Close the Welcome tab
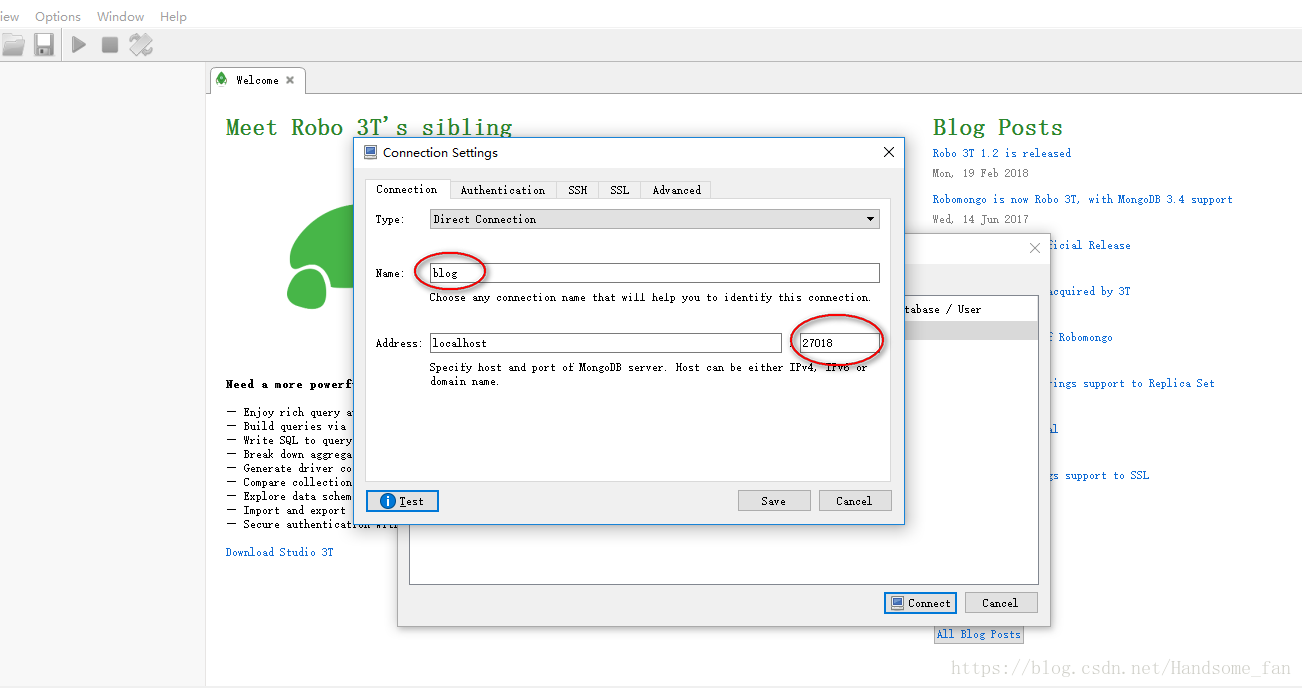The width and height of the screenshot is (1302, 688). pyautogui.click(x=290, y=80)
